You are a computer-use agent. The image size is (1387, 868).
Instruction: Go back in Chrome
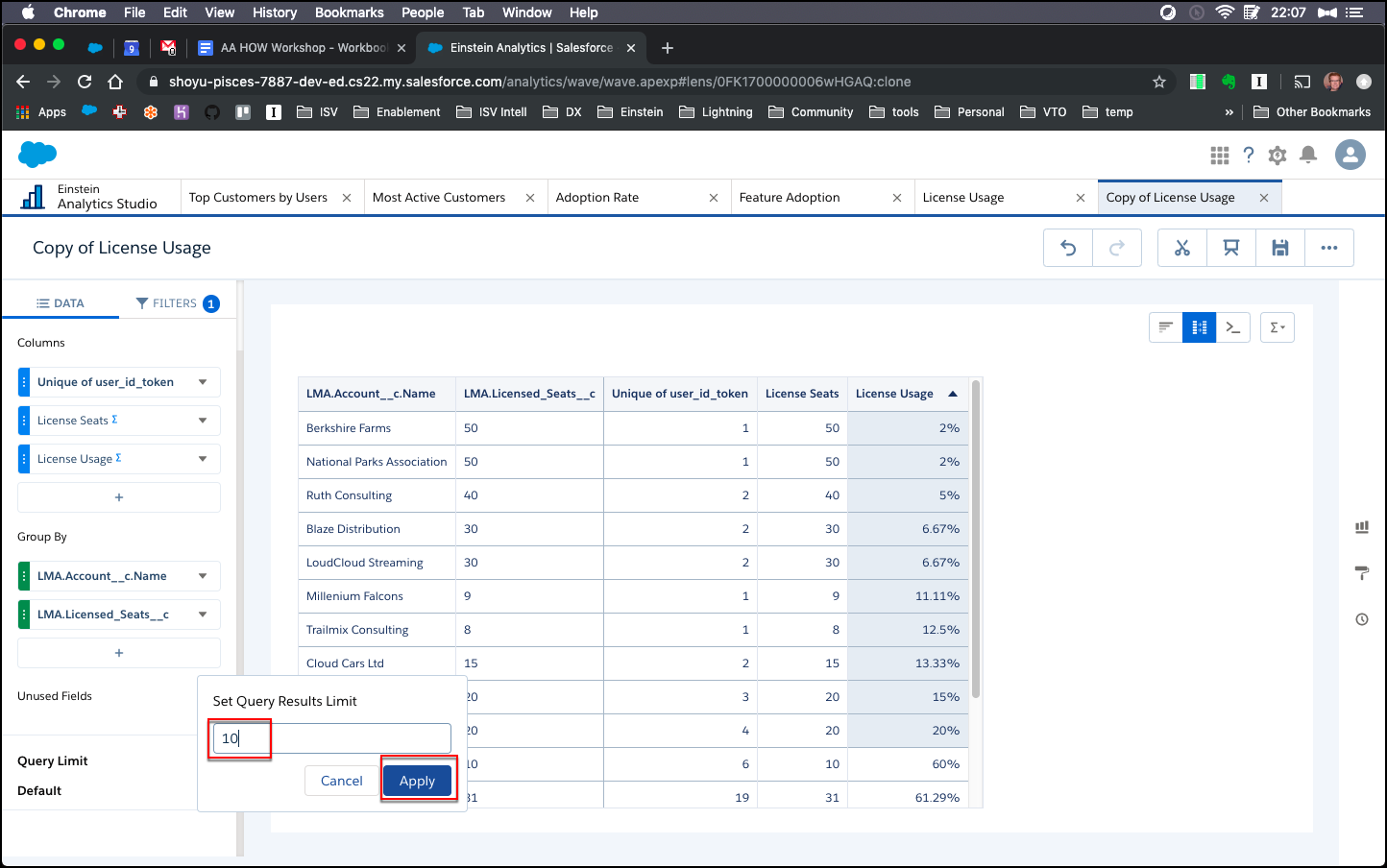click(x=23, y=82)
